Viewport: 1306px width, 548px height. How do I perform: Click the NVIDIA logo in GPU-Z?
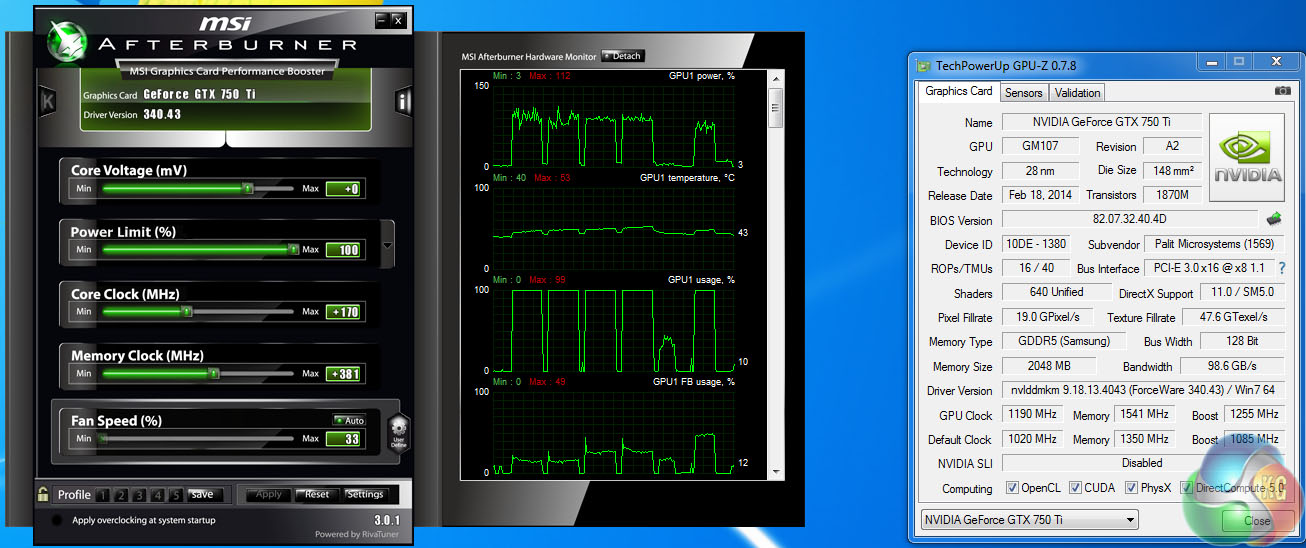pos(1246,160)
